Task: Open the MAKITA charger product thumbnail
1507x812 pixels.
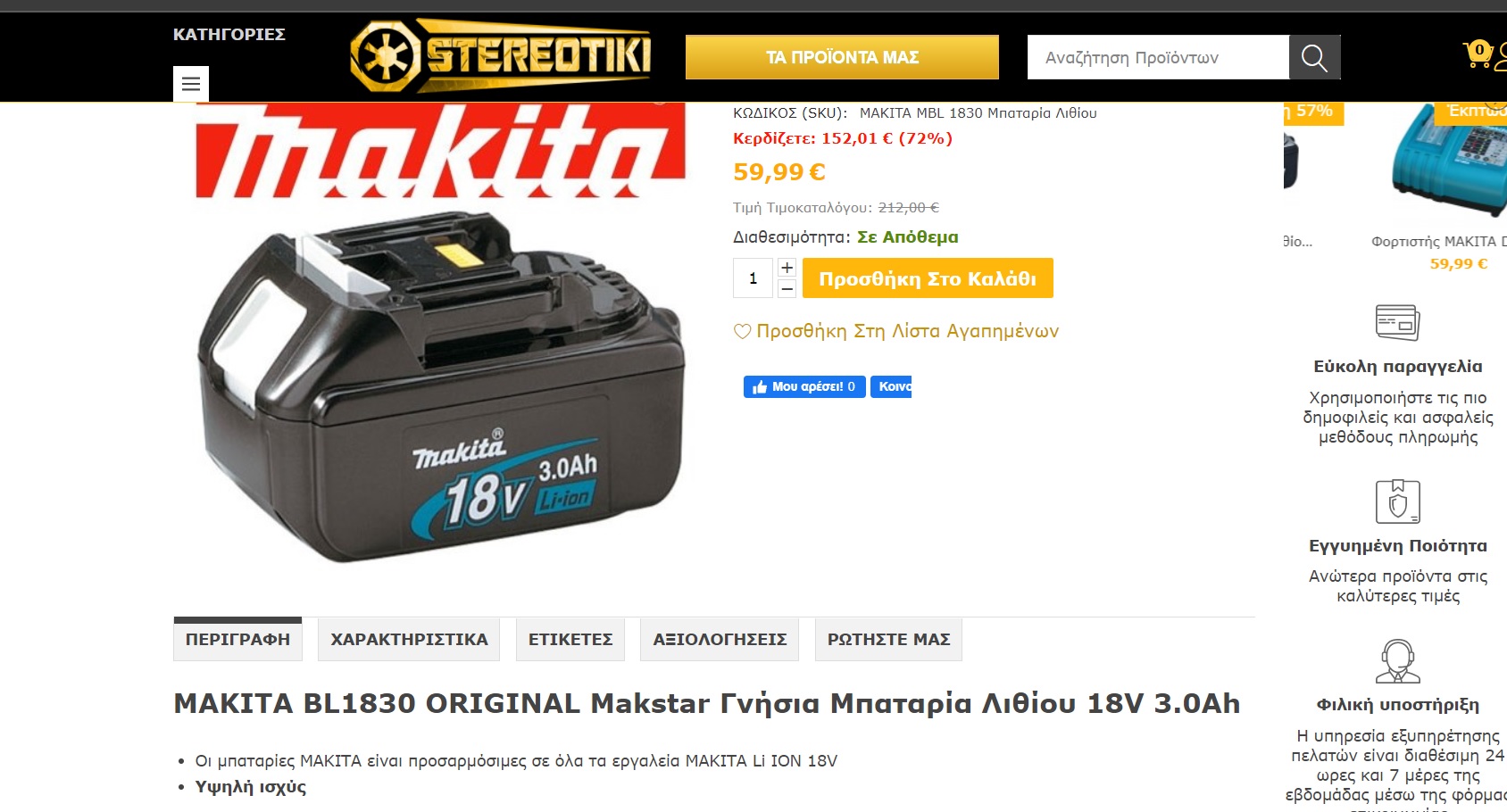Action: point(1448,161)
